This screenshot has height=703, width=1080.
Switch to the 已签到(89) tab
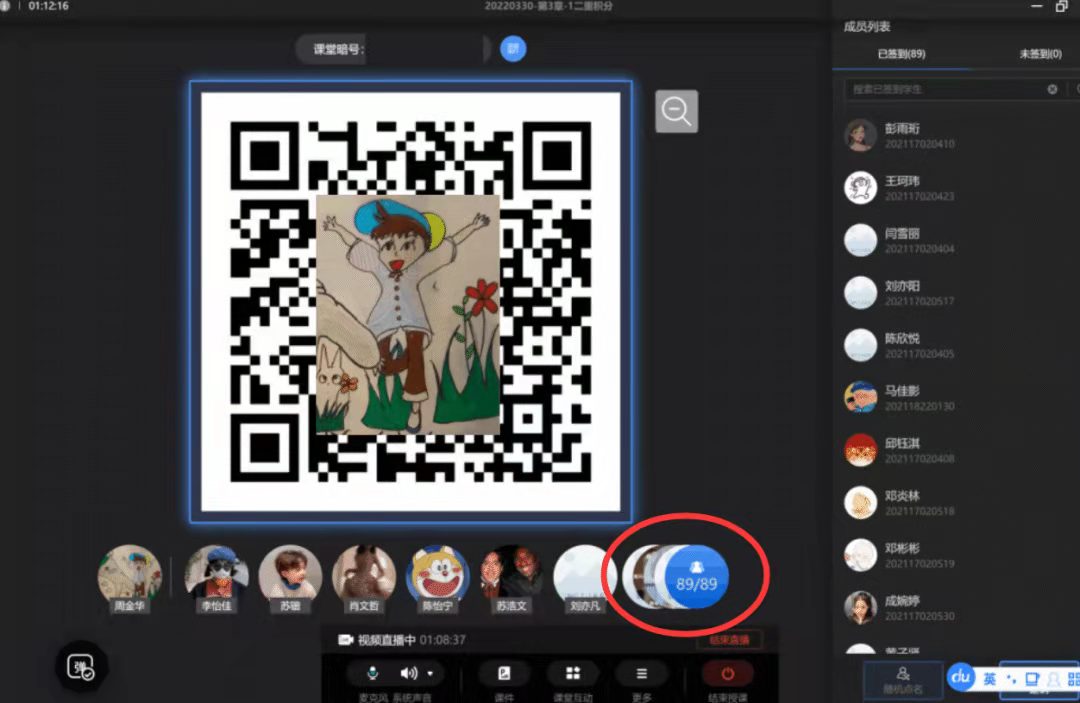pyautogui.click(x=900, y=54)
